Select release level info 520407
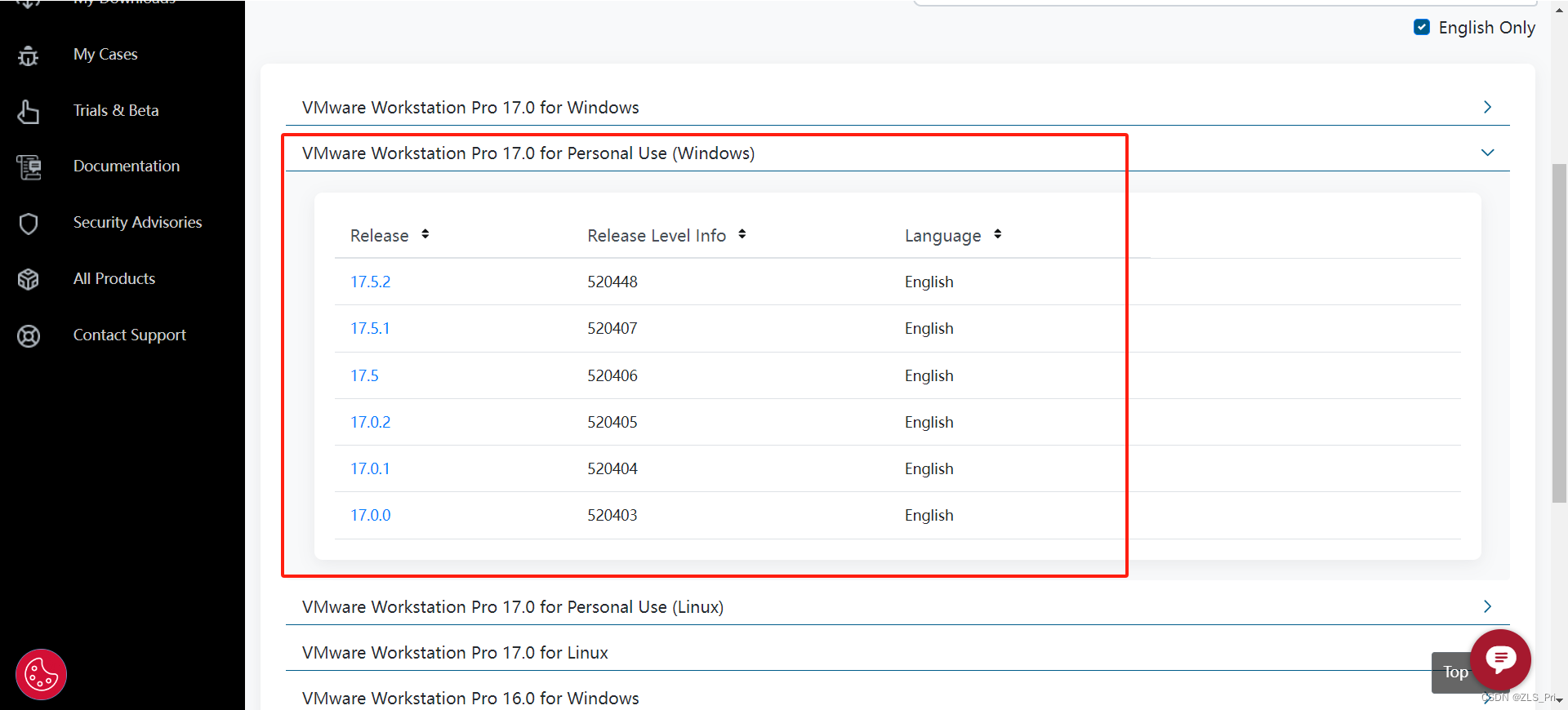This screenshot has height=710, width=1568. point(612,328)
